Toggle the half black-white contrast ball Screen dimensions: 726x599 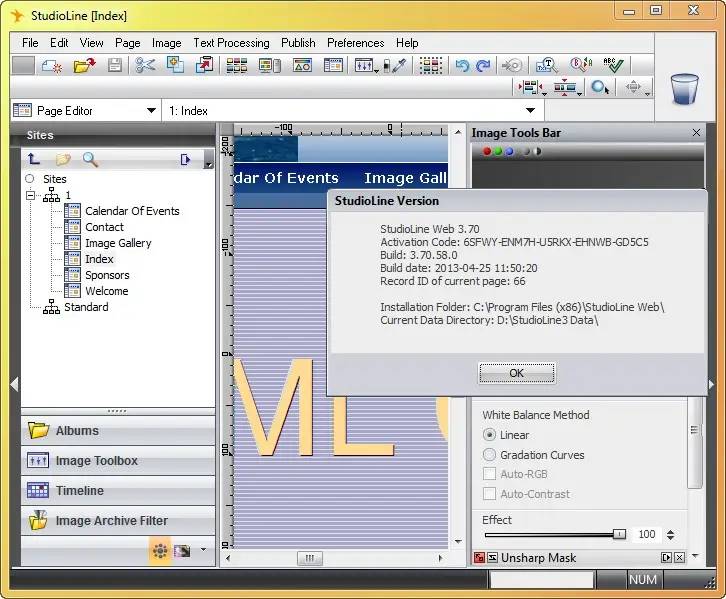point(537,151)
